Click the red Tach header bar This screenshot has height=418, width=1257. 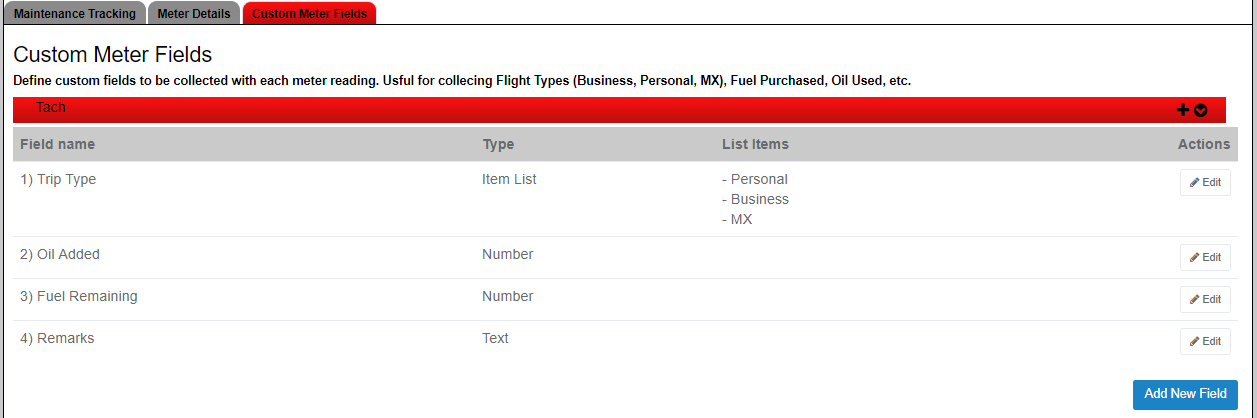coord(619,110)
